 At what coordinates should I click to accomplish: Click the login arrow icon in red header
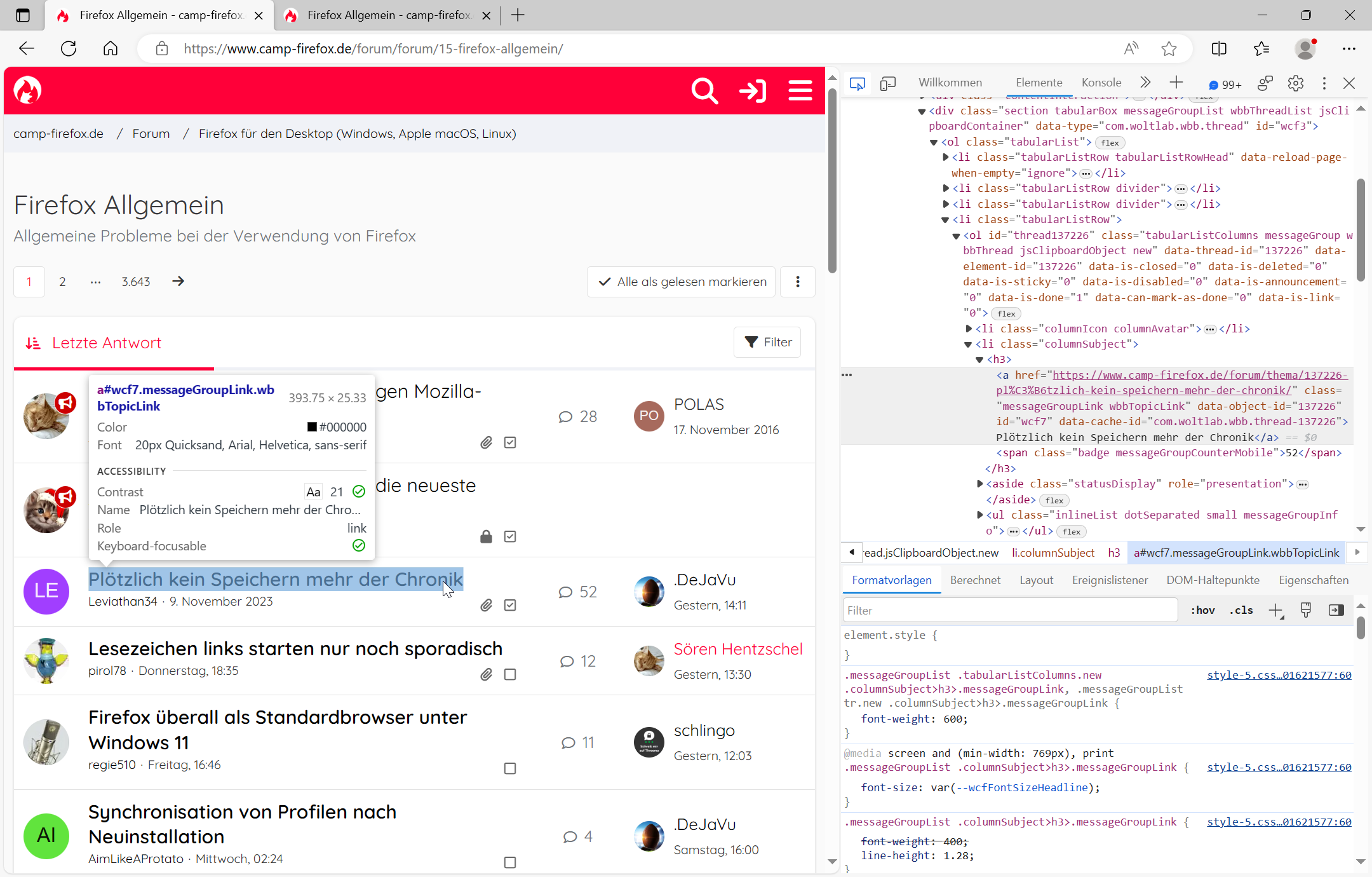[753, 91]
